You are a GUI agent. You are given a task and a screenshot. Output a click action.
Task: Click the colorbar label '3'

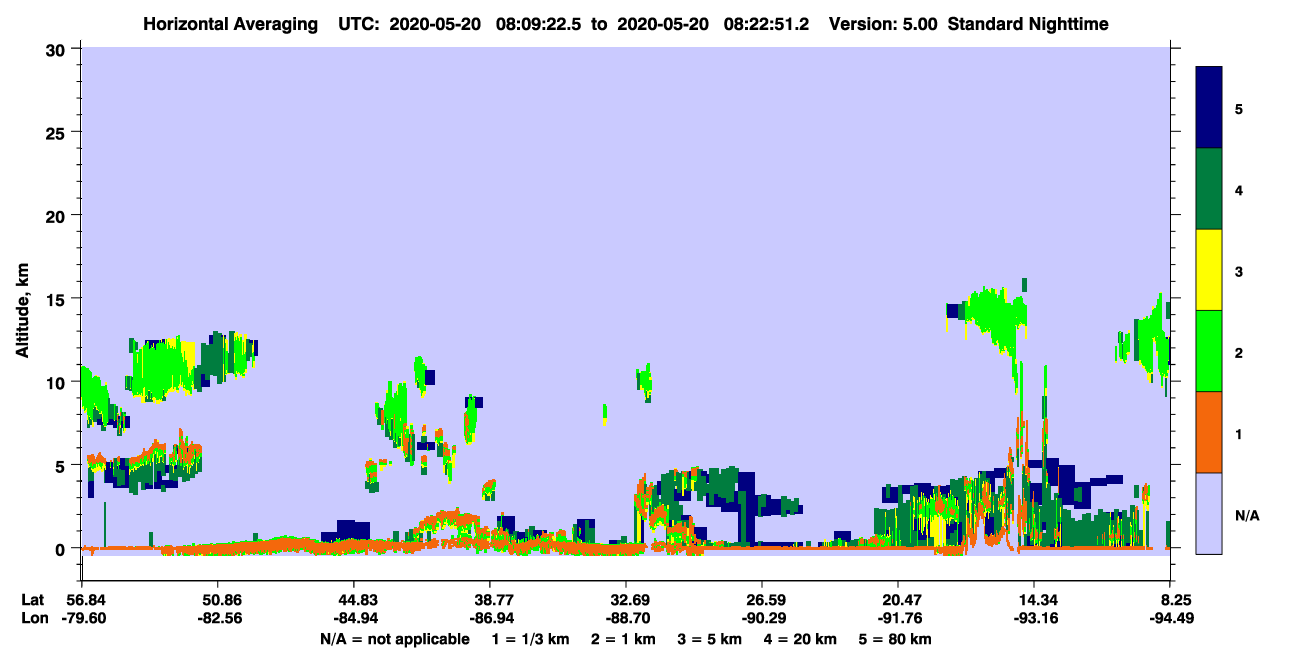[x=1238, y=271]
